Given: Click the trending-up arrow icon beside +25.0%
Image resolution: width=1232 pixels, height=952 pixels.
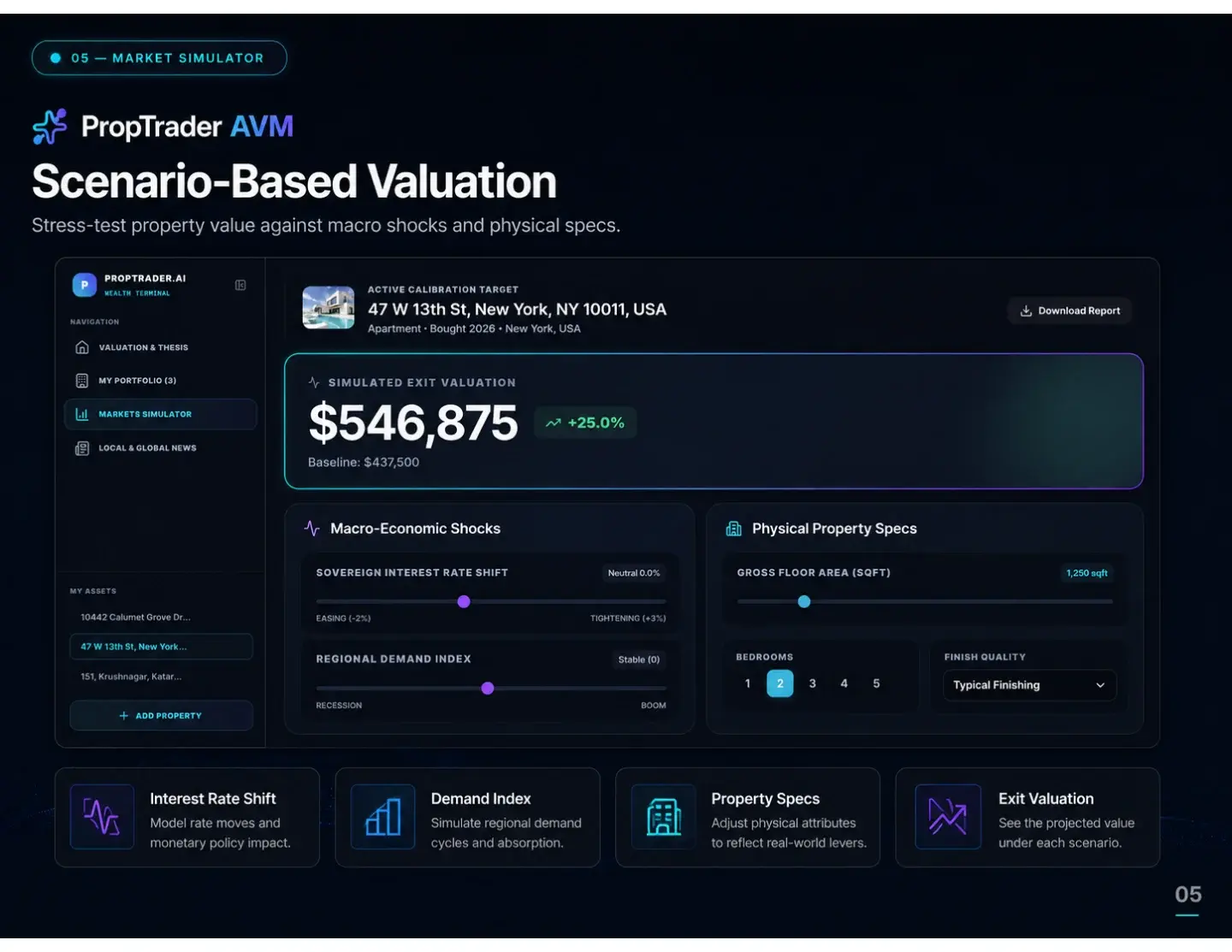Looking at the screenshot, I should 554,423.
